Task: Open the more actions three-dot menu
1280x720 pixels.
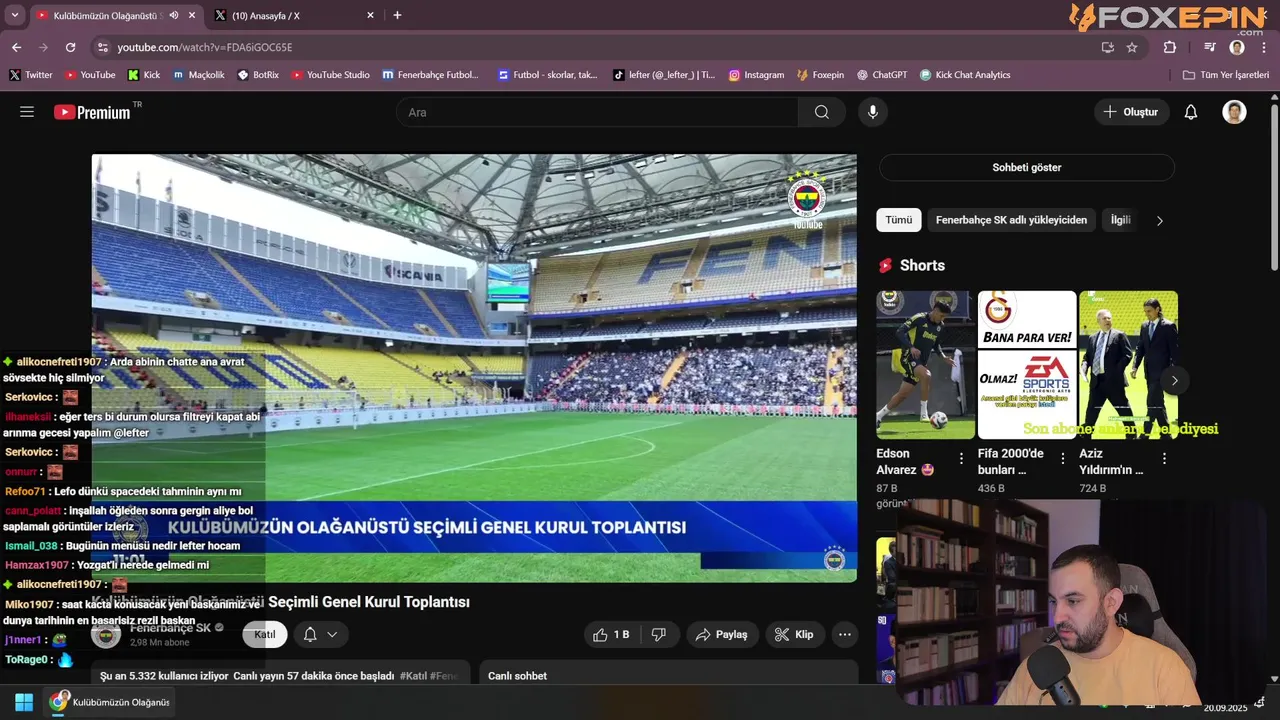Action: pyautogui.click(x=845, y=634)
